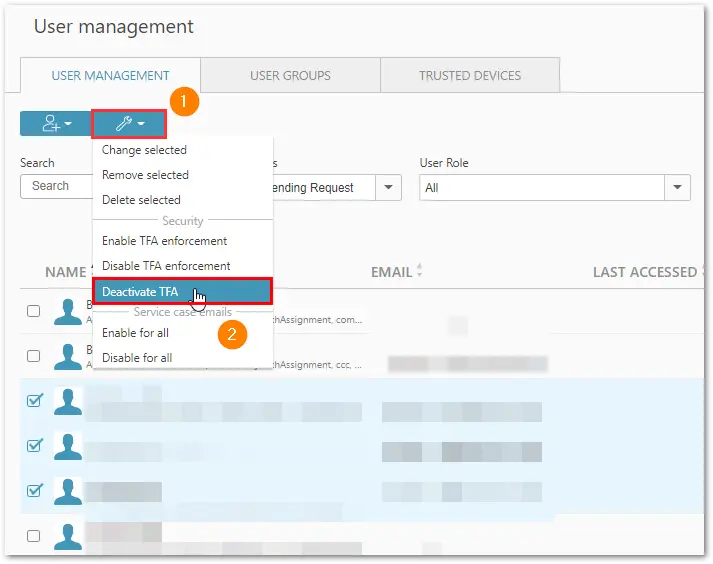Click the first row user avatar icon
This screenshot has height=564, width=713.
[68, 312]
